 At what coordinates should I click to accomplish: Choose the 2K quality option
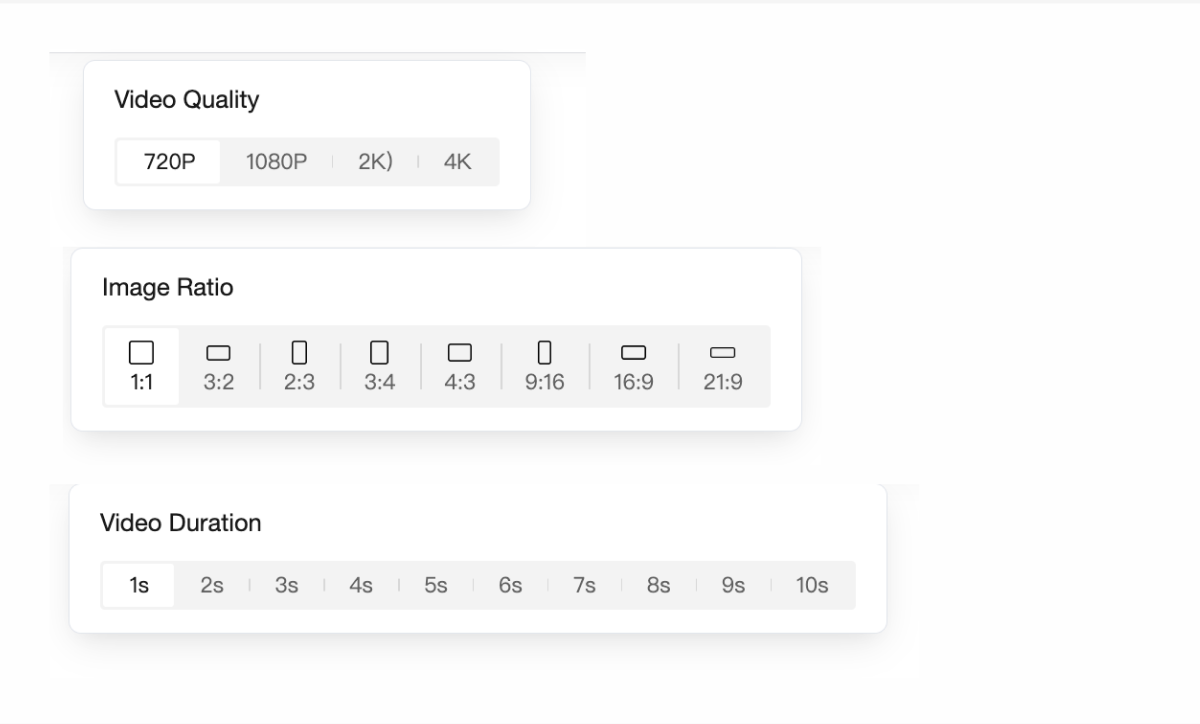coord(374,162)
